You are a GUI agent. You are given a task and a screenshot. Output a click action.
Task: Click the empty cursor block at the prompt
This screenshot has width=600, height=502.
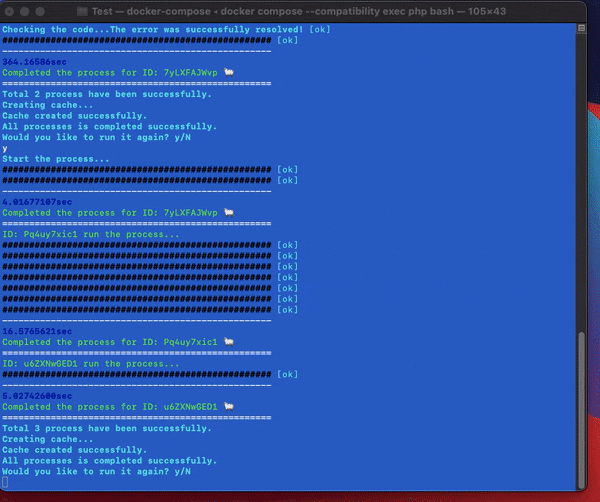[5, 482]
